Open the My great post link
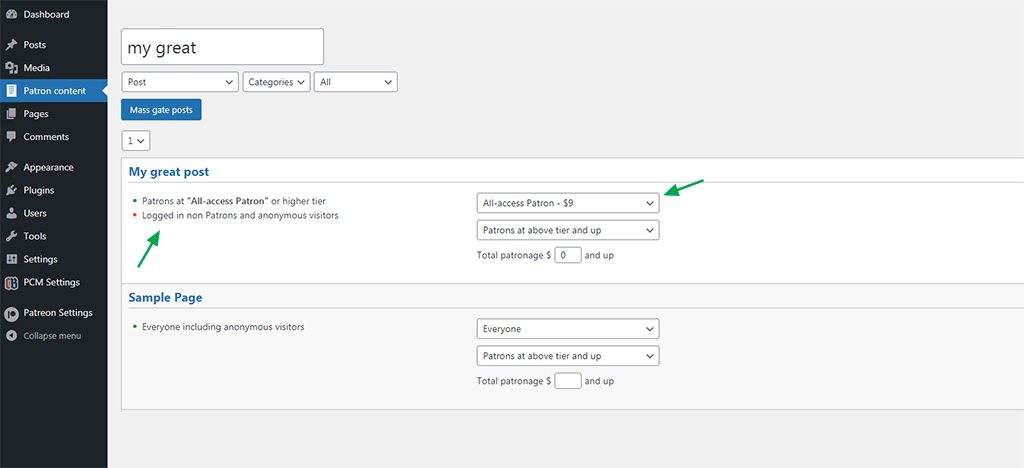 [168, 172]
